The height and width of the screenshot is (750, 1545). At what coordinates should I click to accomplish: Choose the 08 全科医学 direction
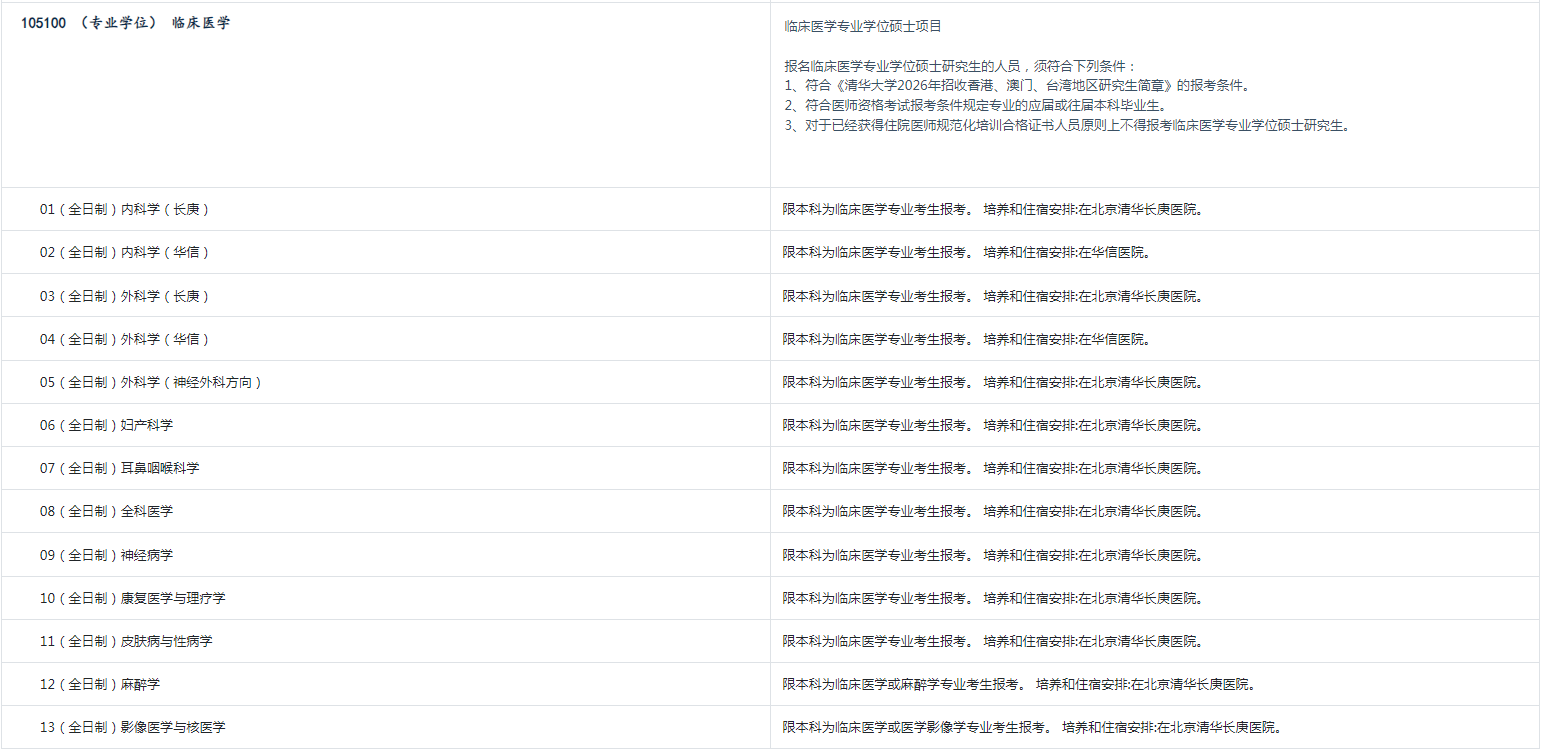(106, 511)
